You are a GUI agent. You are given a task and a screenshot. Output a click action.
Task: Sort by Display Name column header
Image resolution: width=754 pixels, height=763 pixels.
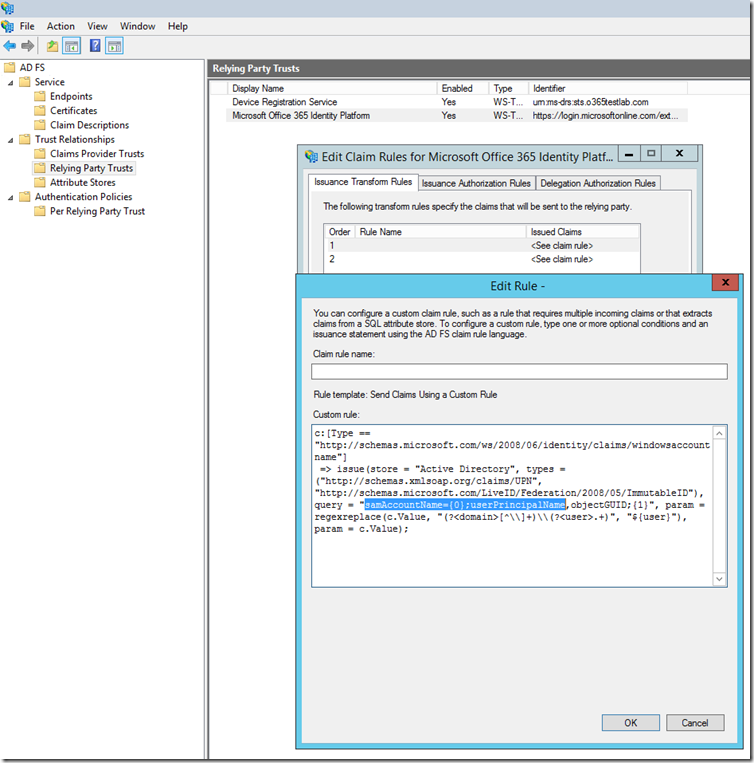click(332, 89)
